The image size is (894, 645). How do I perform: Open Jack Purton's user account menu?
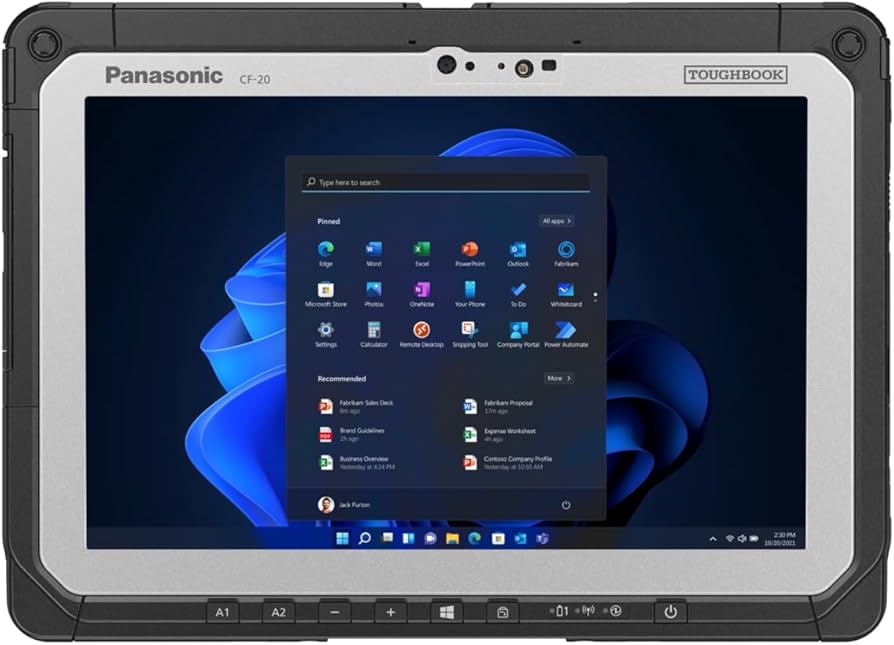click(x=344, y=505)
